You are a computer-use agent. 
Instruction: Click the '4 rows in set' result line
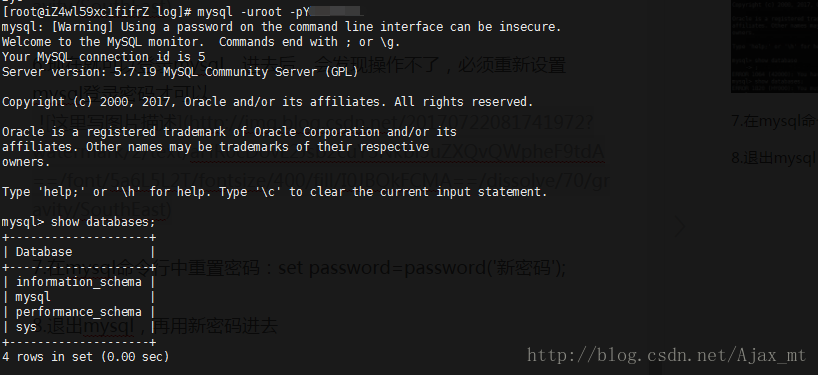click(86, 357)
